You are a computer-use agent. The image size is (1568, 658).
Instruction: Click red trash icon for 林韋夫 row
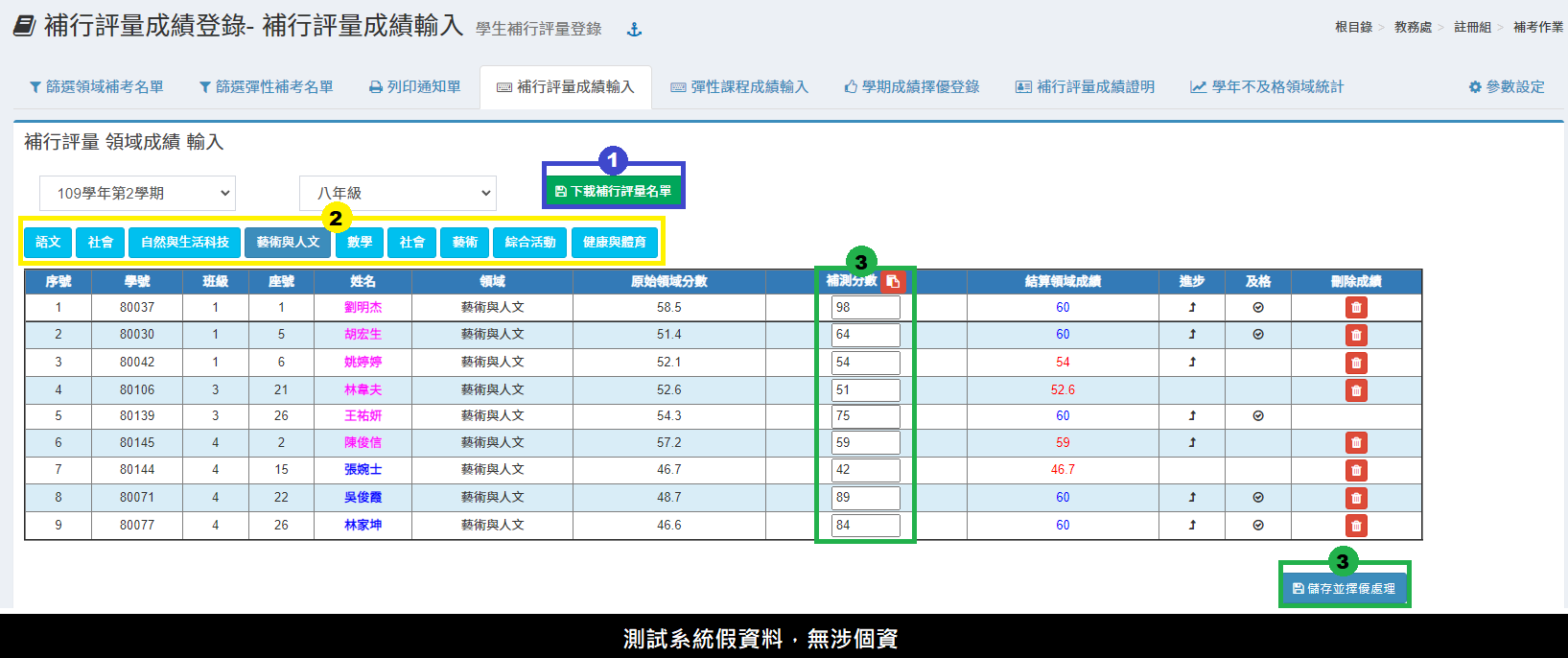[1355, 390]
